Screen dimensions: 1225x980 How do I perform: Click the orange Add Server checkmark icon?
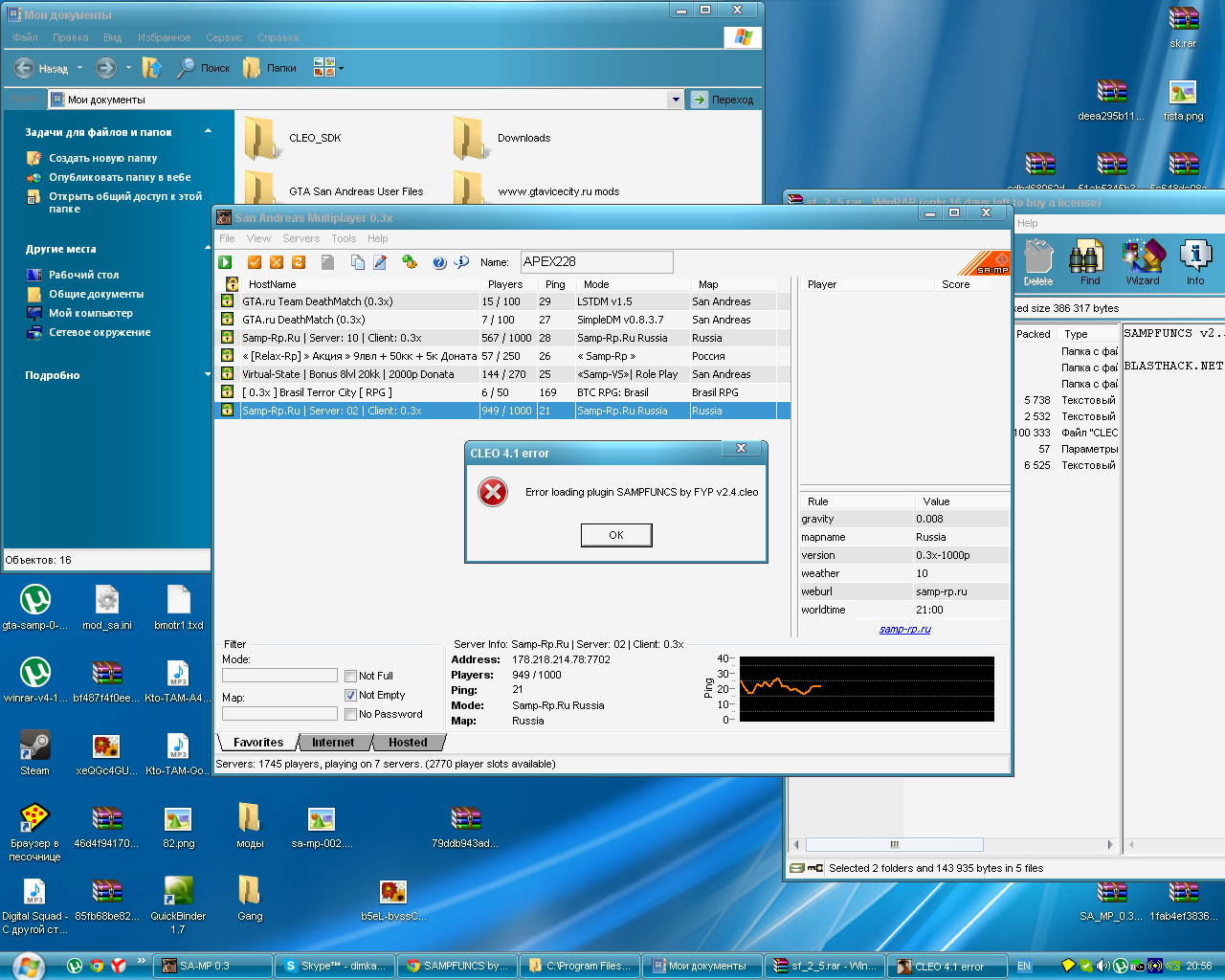(x=255, y=262)
